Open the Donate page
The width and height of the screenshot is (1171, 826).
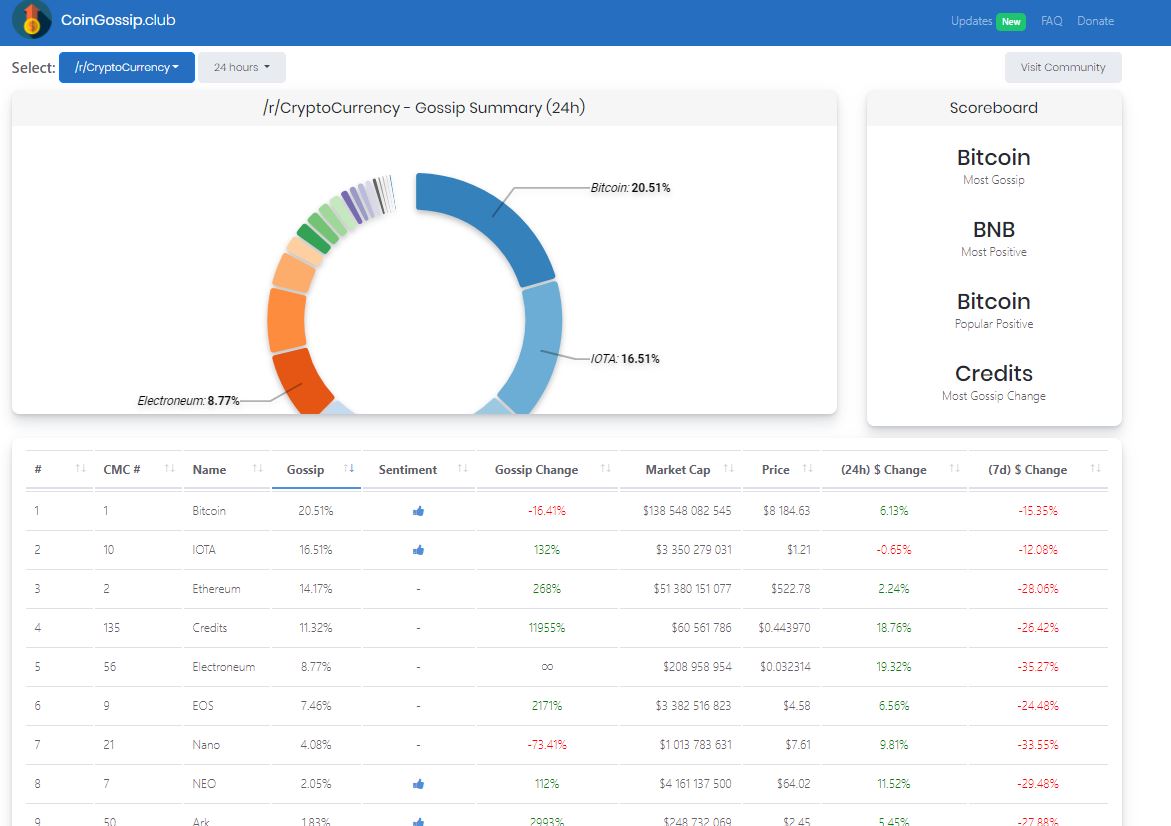[1096, 21]
